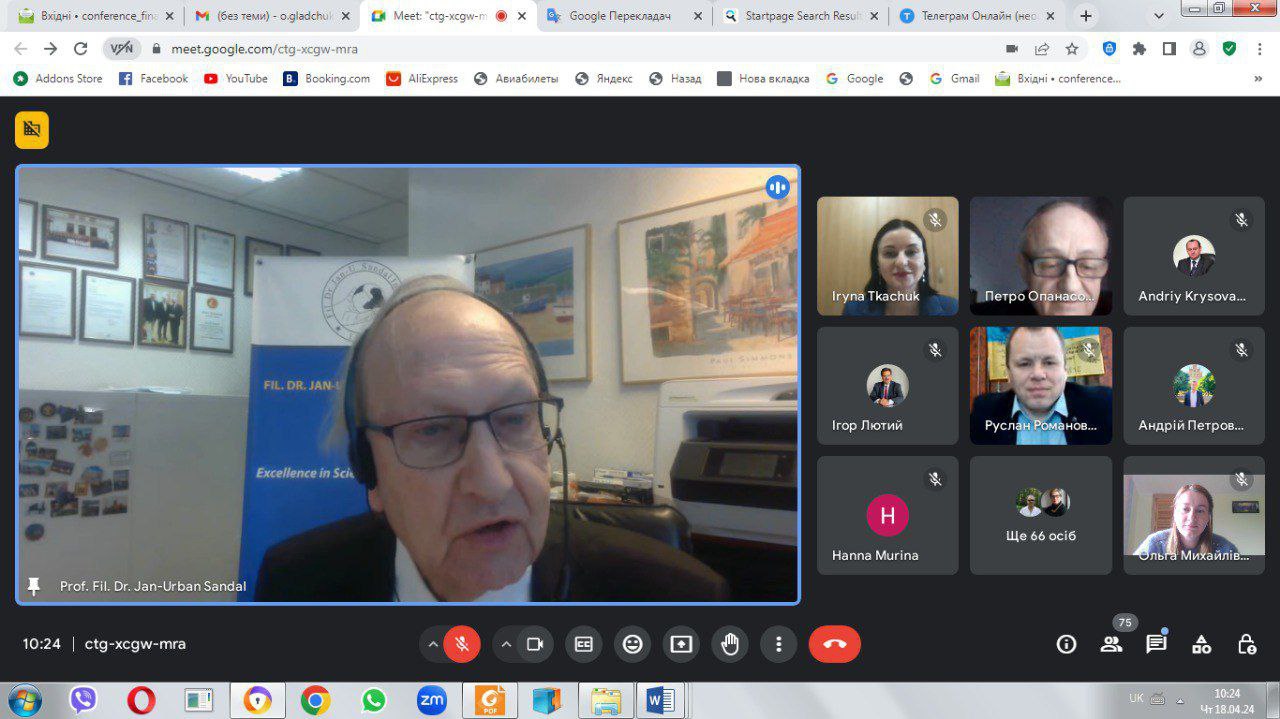Show the participants list with 75 badge
The width and height of the screenshot is (1280, 719).
pos(1111,644)
